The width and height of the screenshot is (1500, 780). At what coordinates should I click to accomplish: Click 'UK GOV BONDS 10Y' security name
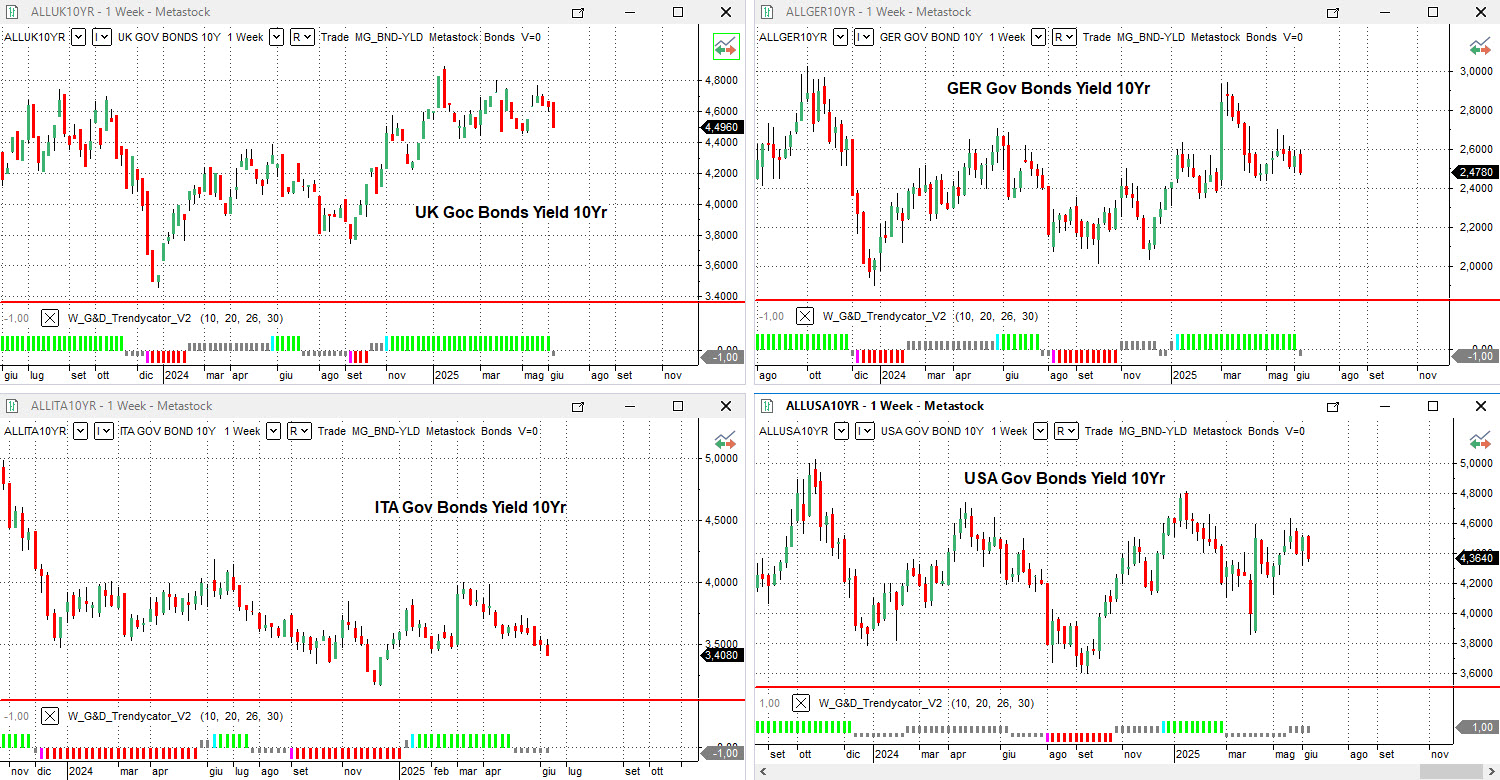point(170,37)
